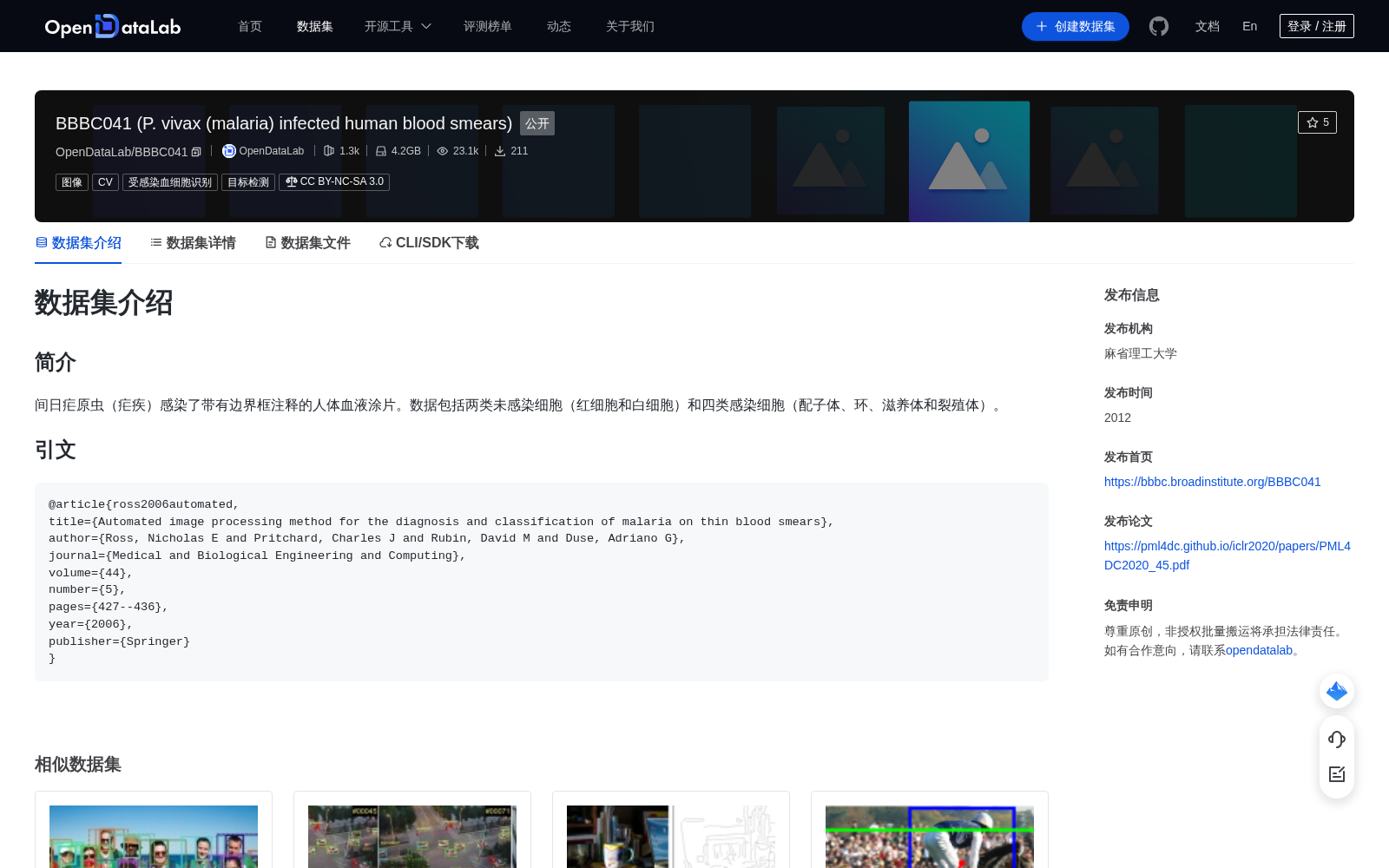Screen dimensions: 1389x868
Task: Go to 首页 in the navigation
Action: point(250,27)
